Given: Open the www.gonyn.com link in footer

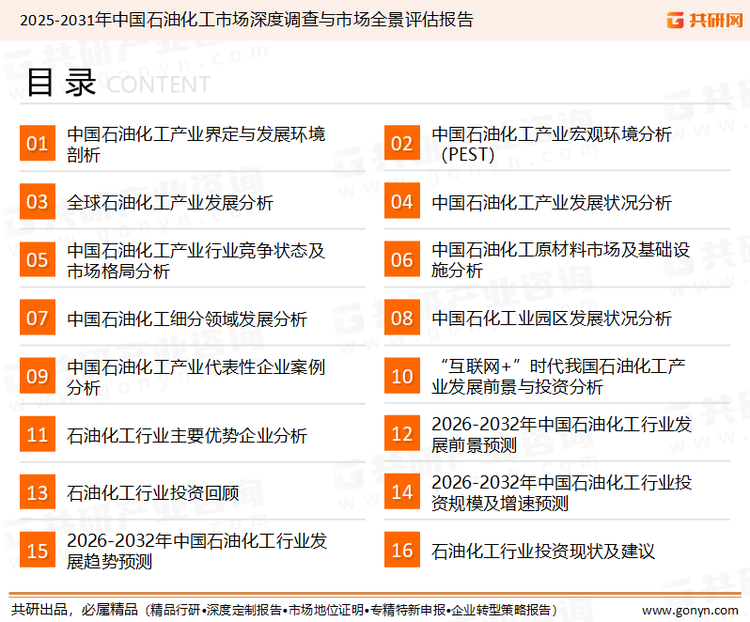Looking at the screenshot, I should [690, 611].
